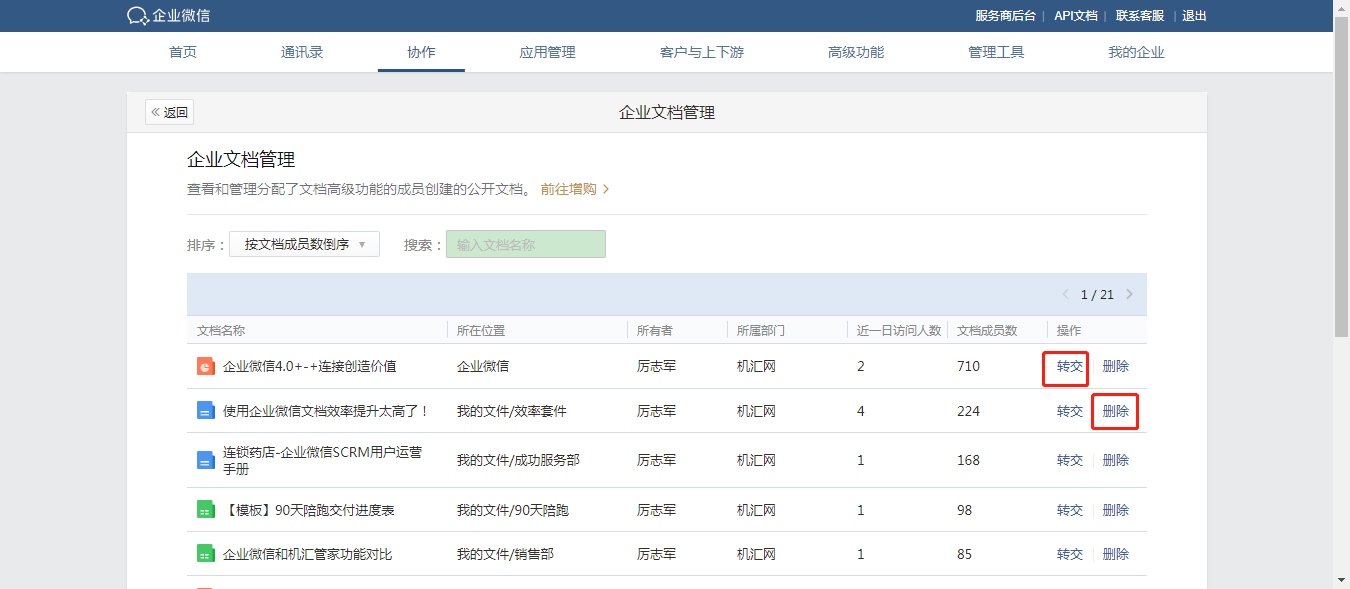Open 服务商后台 link

1005,16
